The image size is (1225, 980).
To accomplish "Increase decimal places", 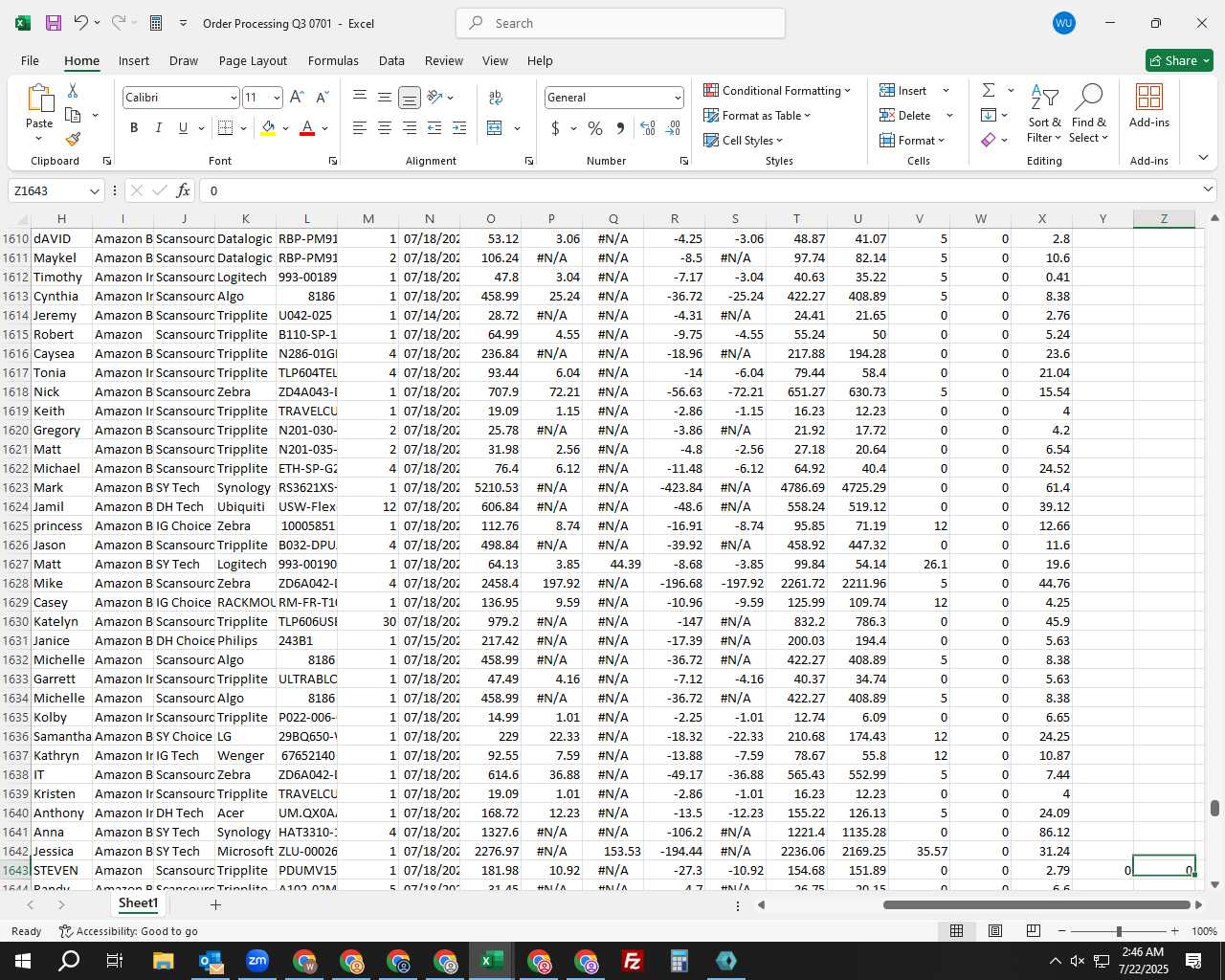I will [x=648, y=128].
